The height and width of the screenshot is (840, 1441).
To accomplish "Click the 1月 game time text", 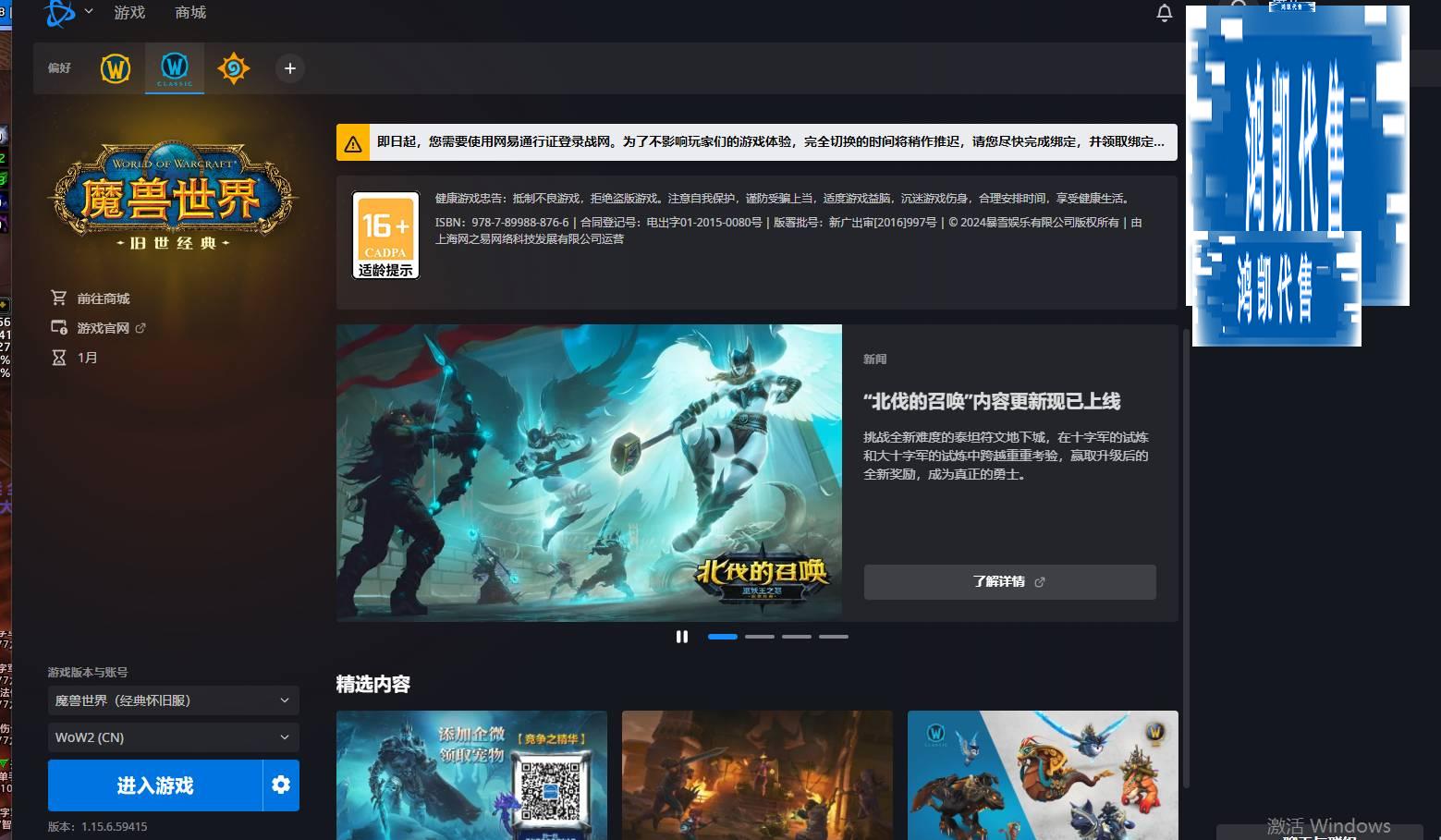I will (87, 358).
